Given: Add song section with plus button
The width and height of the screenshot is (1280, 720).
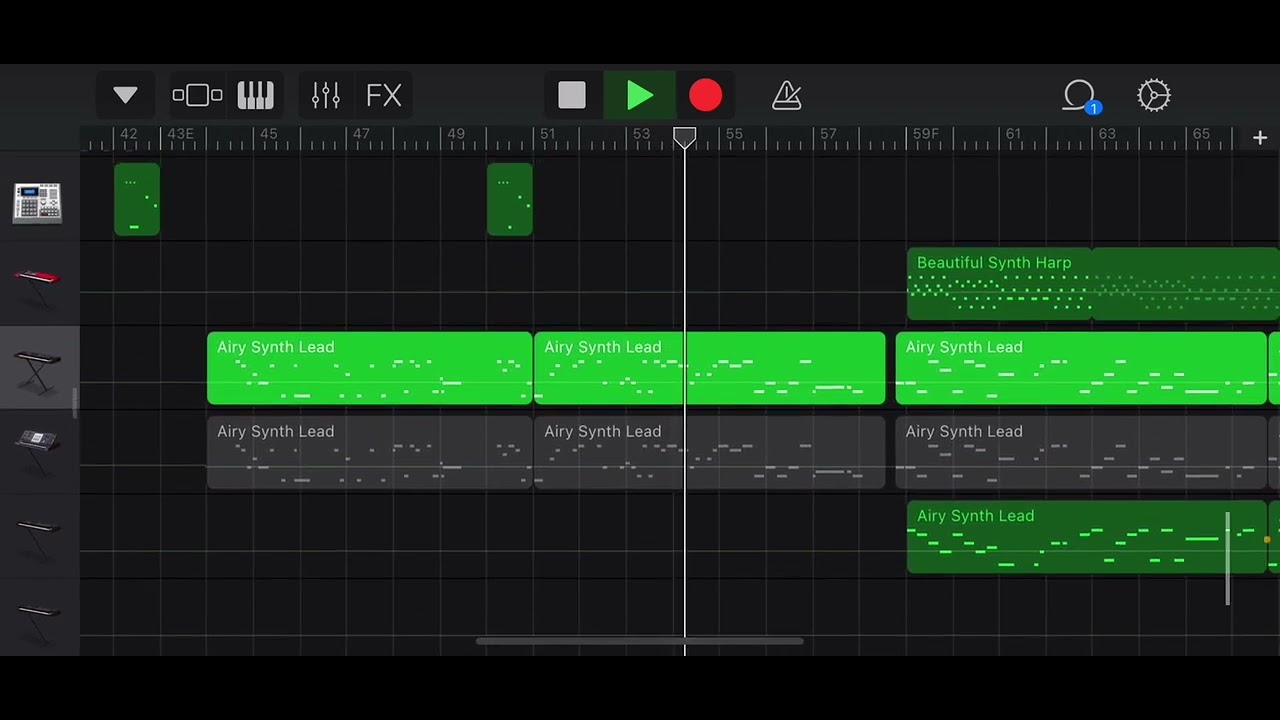Looking at the screenshot, I should click(1260, 138).
